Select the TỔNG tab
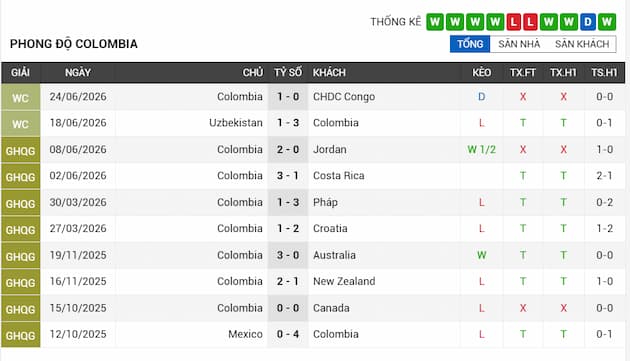Screen dimensions: 630x361 coord(470,44)
